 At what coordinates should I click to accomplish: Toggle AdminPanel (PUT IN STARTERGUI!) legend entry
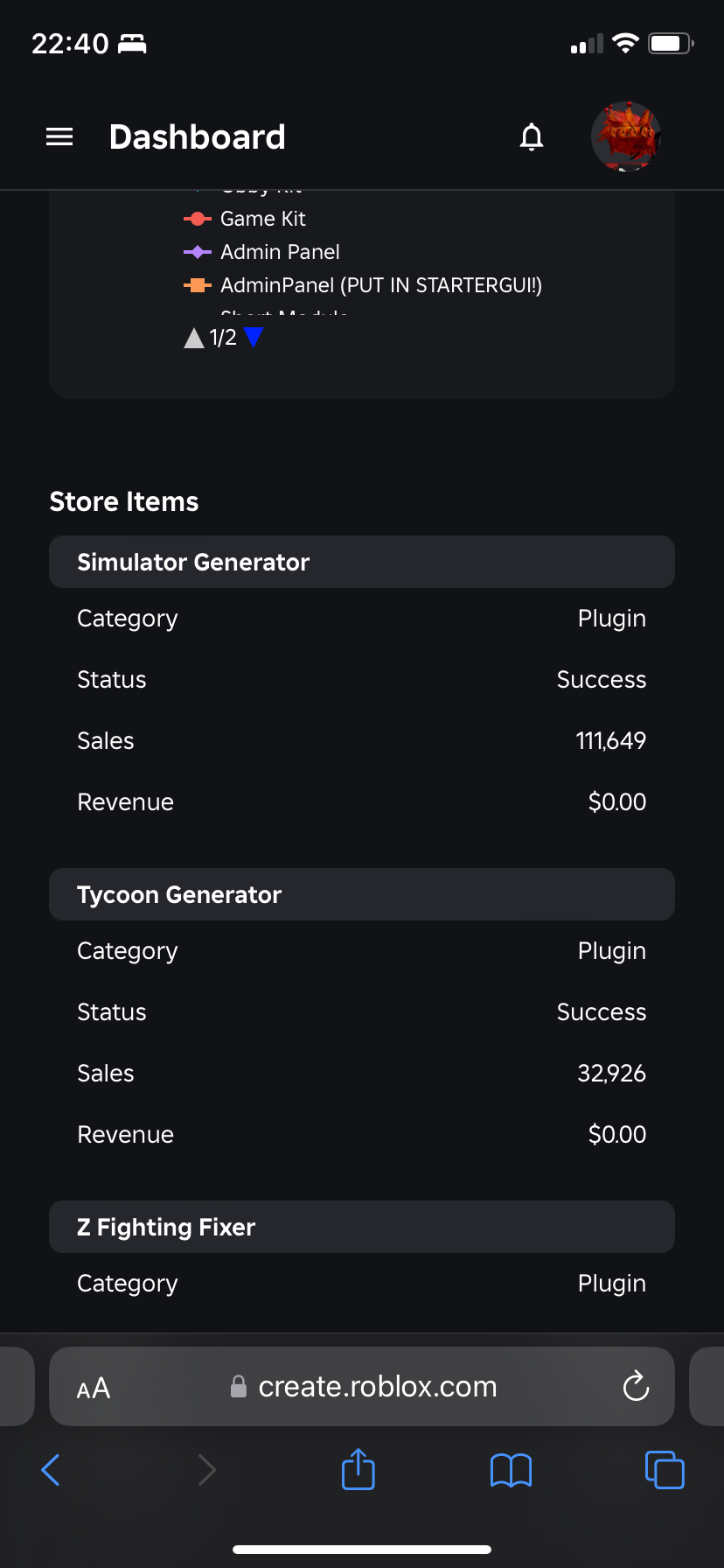[x=380, y=285]
